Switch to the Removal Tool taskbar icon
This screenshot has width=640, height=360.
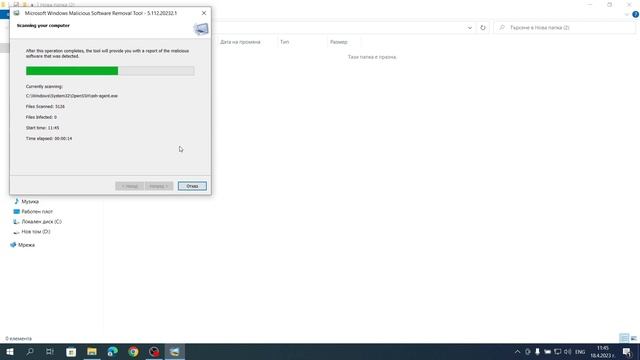click(x=175, y=352)
